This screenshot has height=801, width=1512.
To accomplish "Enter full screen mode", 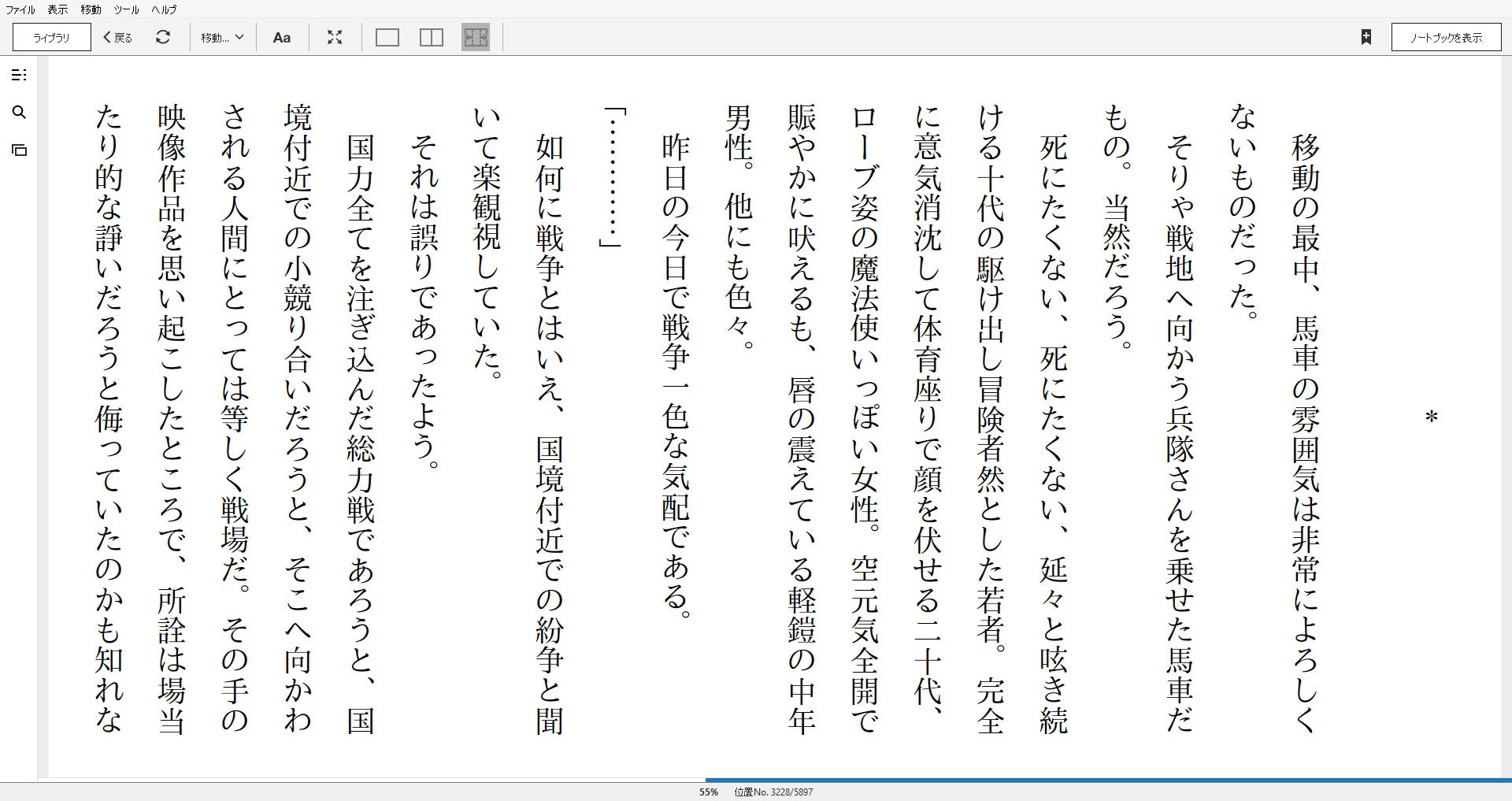I will (x=335, y=37).
